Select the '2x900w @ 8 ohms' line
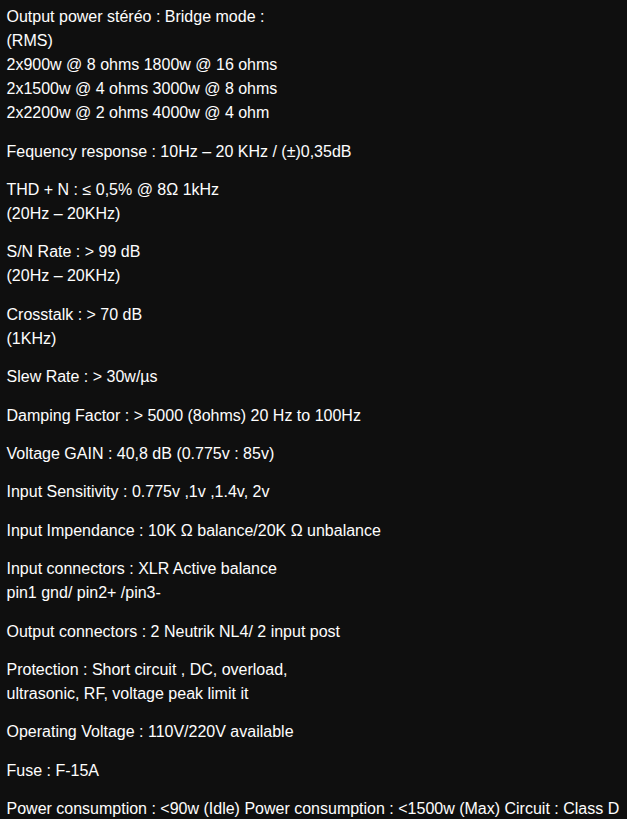Screen dimensions: 627x819 click(142, 65)
